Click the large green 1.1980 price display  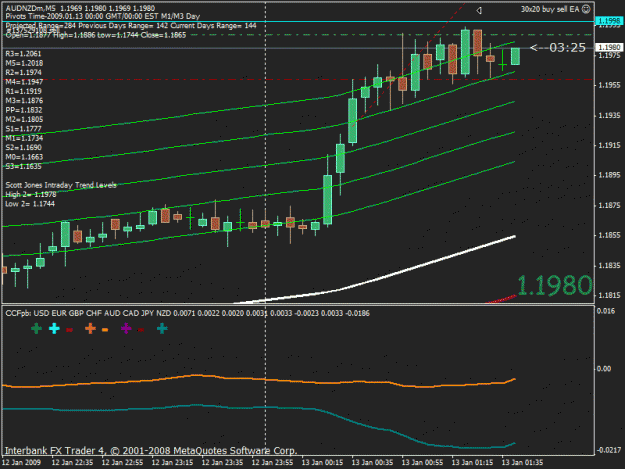(x=554, y=286)
